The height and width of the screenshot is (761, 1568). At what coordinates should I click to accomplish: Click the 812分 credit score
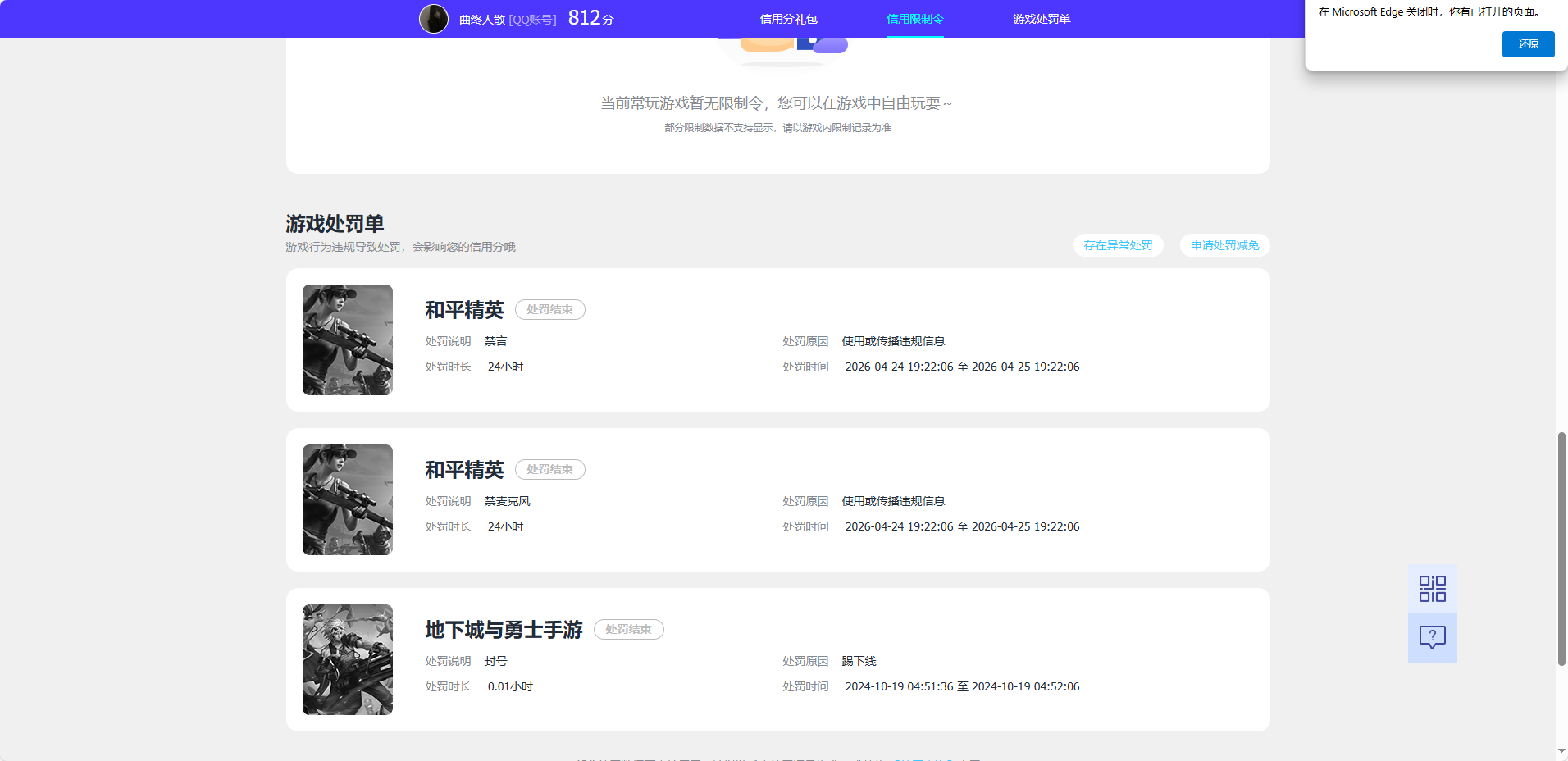tap(590, 18)
